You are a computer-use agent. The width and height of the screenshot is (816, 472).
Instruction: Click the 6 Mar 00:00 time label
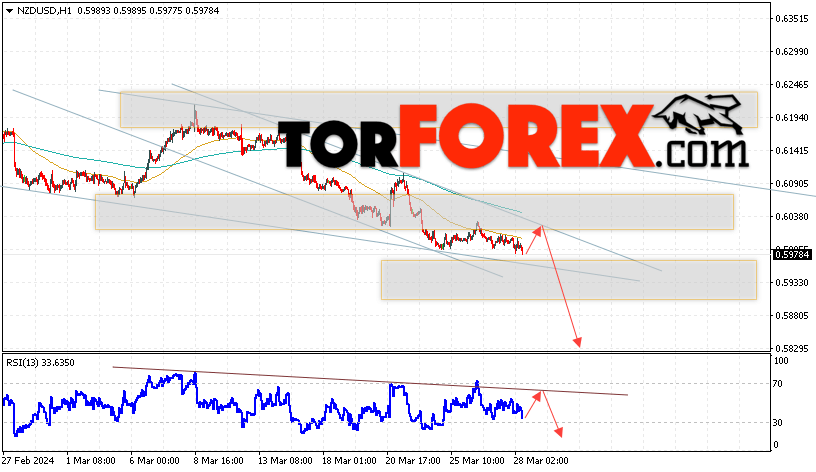click(x=155, y=461)
